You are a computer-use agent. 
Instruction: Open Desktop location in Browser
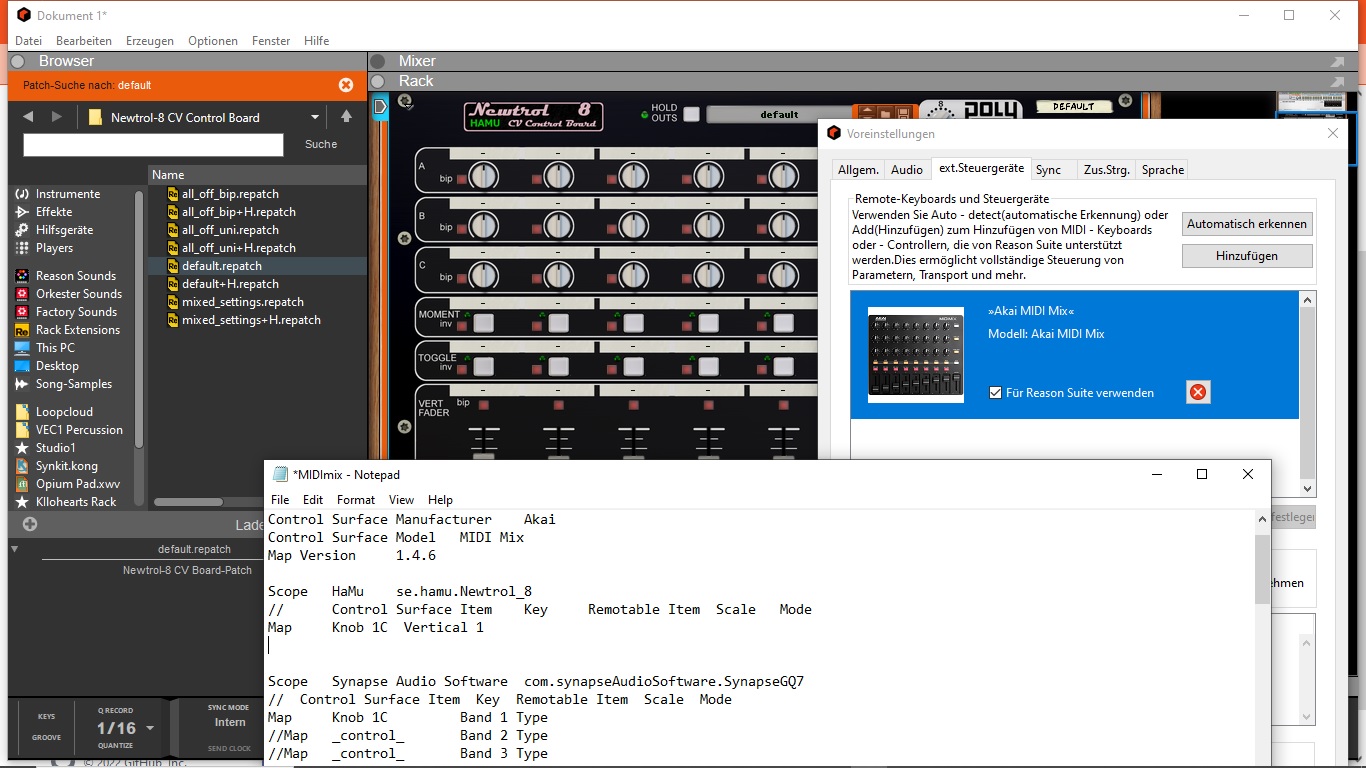47,366
